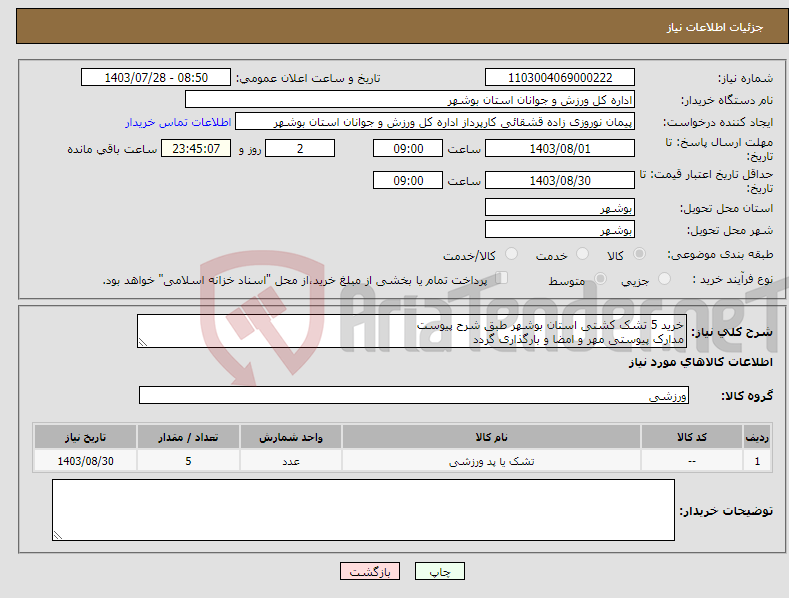Click the announcement date field 1403/07/28 - 08:50
The height and width of the screenshot is (598, 789).
tap(156, 78)
